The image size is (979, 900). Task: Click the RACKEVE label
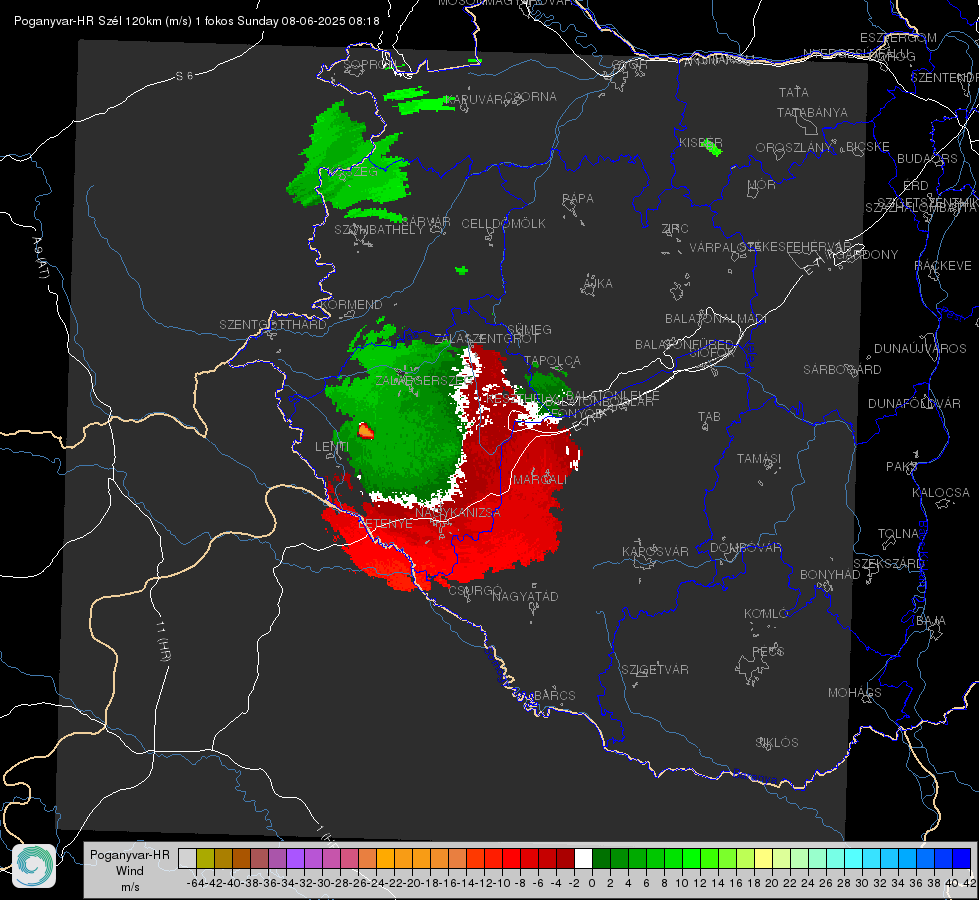(x=943, y=266)
